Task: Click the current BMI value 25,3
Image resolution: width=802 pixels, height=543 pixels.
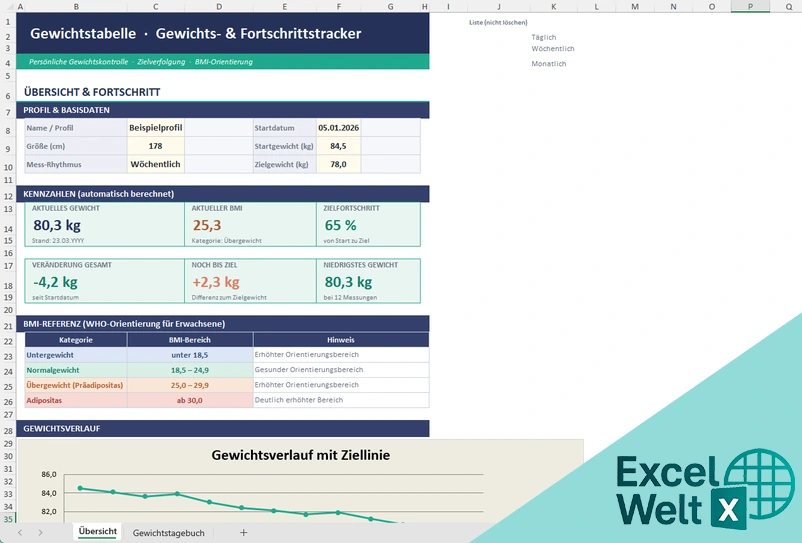Action: pos(207,225)
